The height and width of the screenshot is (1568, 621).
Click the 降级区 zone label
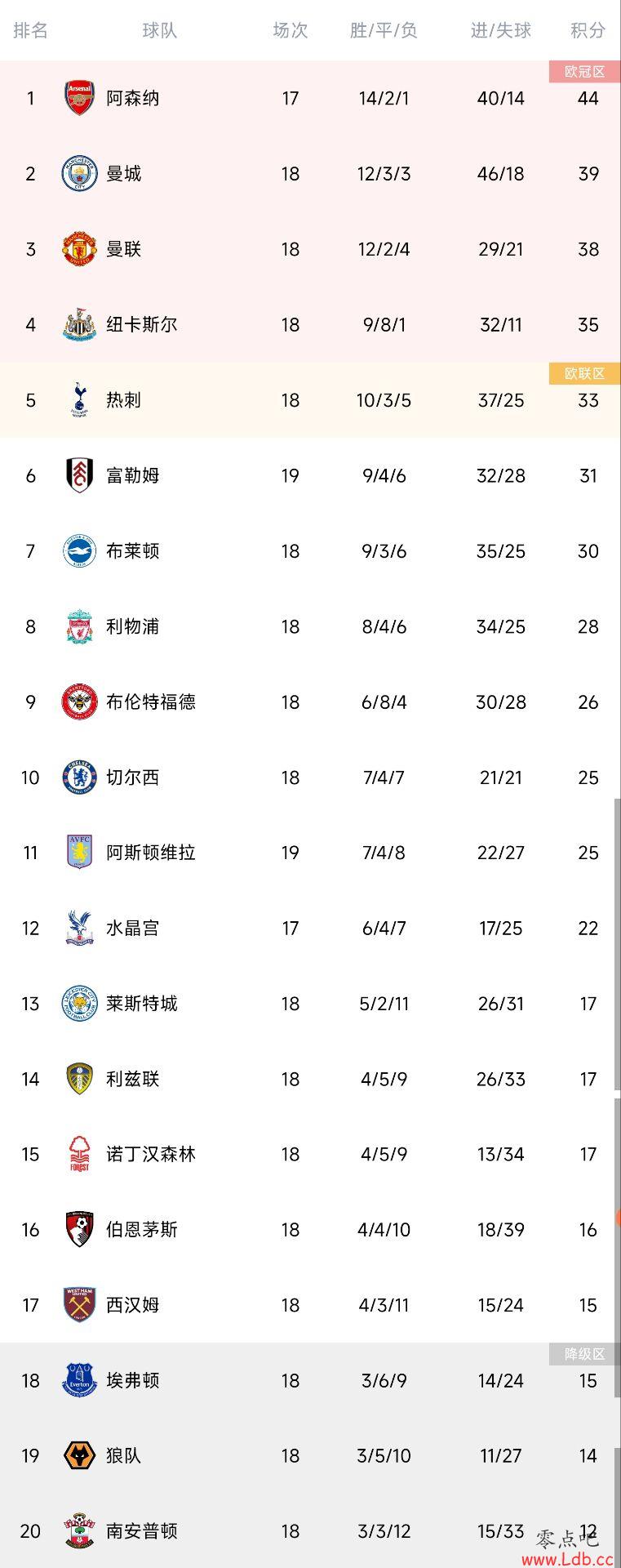(584, 1354)
